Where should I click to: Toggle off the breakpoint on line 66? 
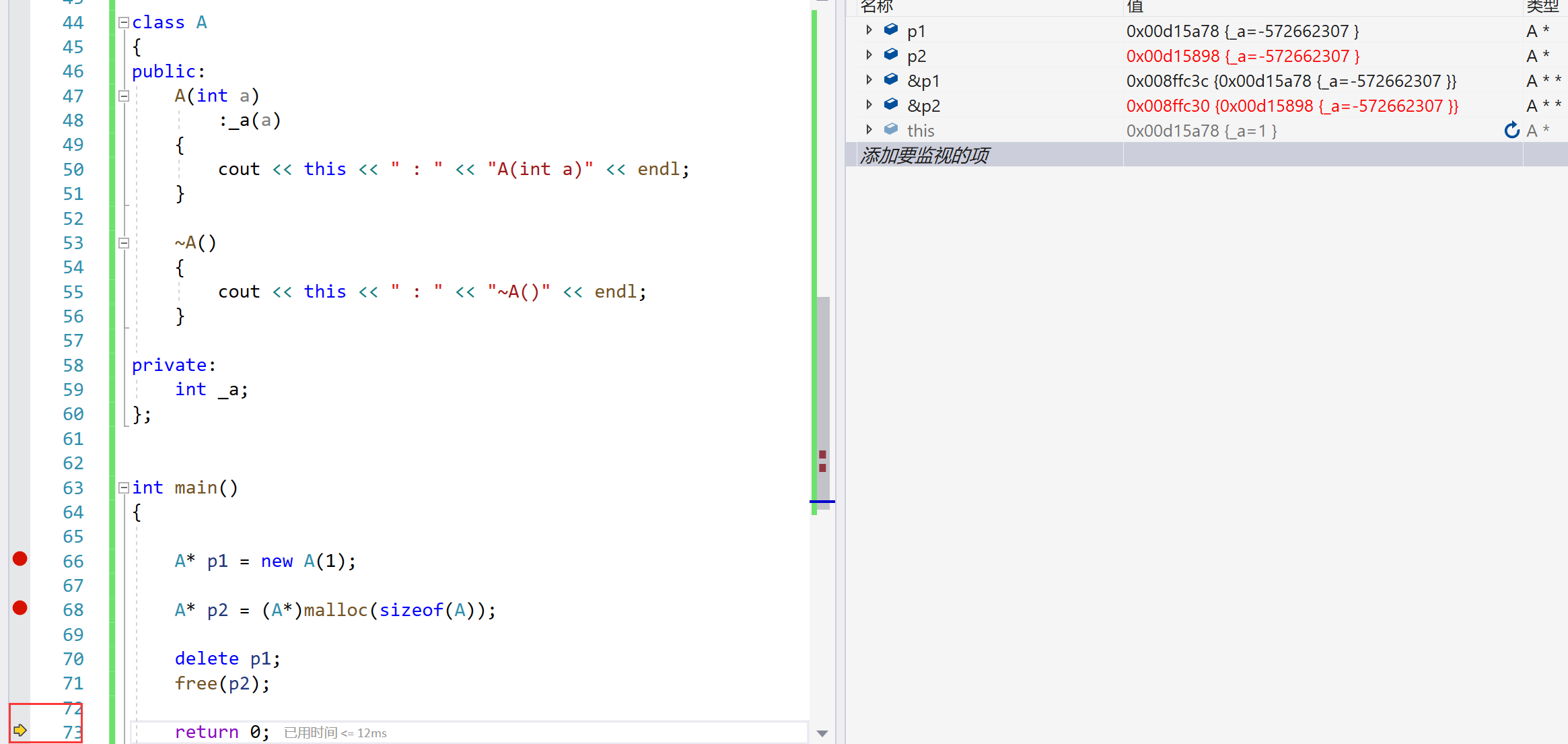click(x=20, y=559)
